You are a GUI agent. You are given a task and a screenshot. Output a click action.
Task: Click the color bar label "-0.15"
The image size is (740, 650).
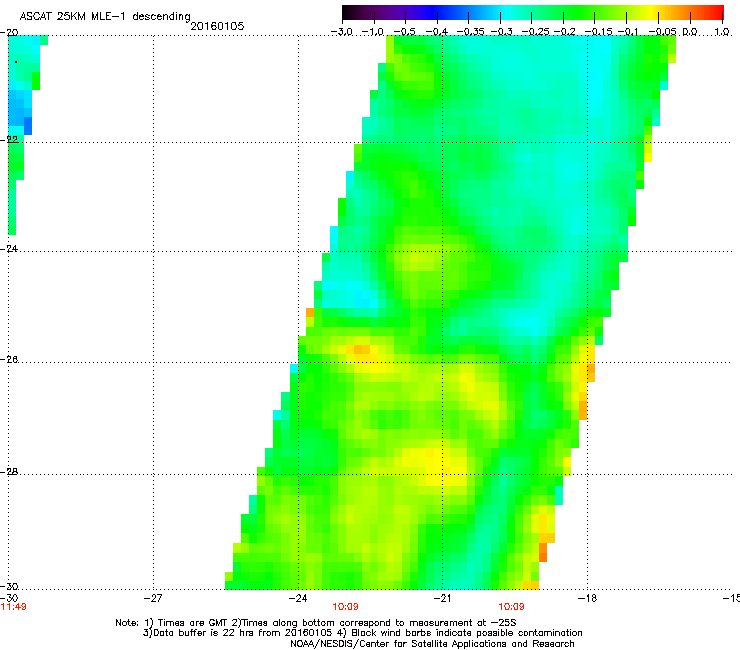(x=598, y=32)
